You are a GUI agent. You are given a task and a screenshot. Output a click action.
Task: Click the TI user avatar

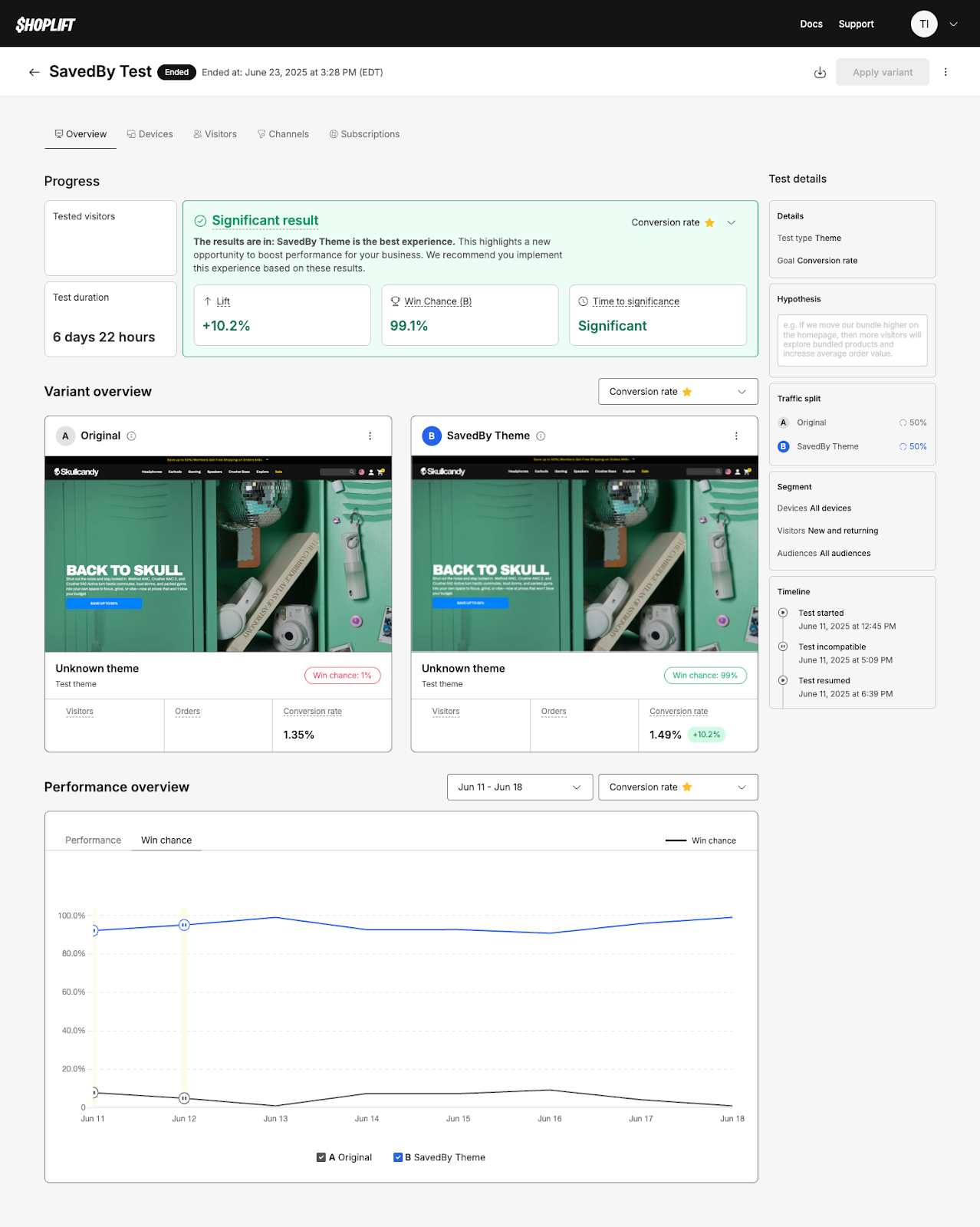[x=924, y=24]
